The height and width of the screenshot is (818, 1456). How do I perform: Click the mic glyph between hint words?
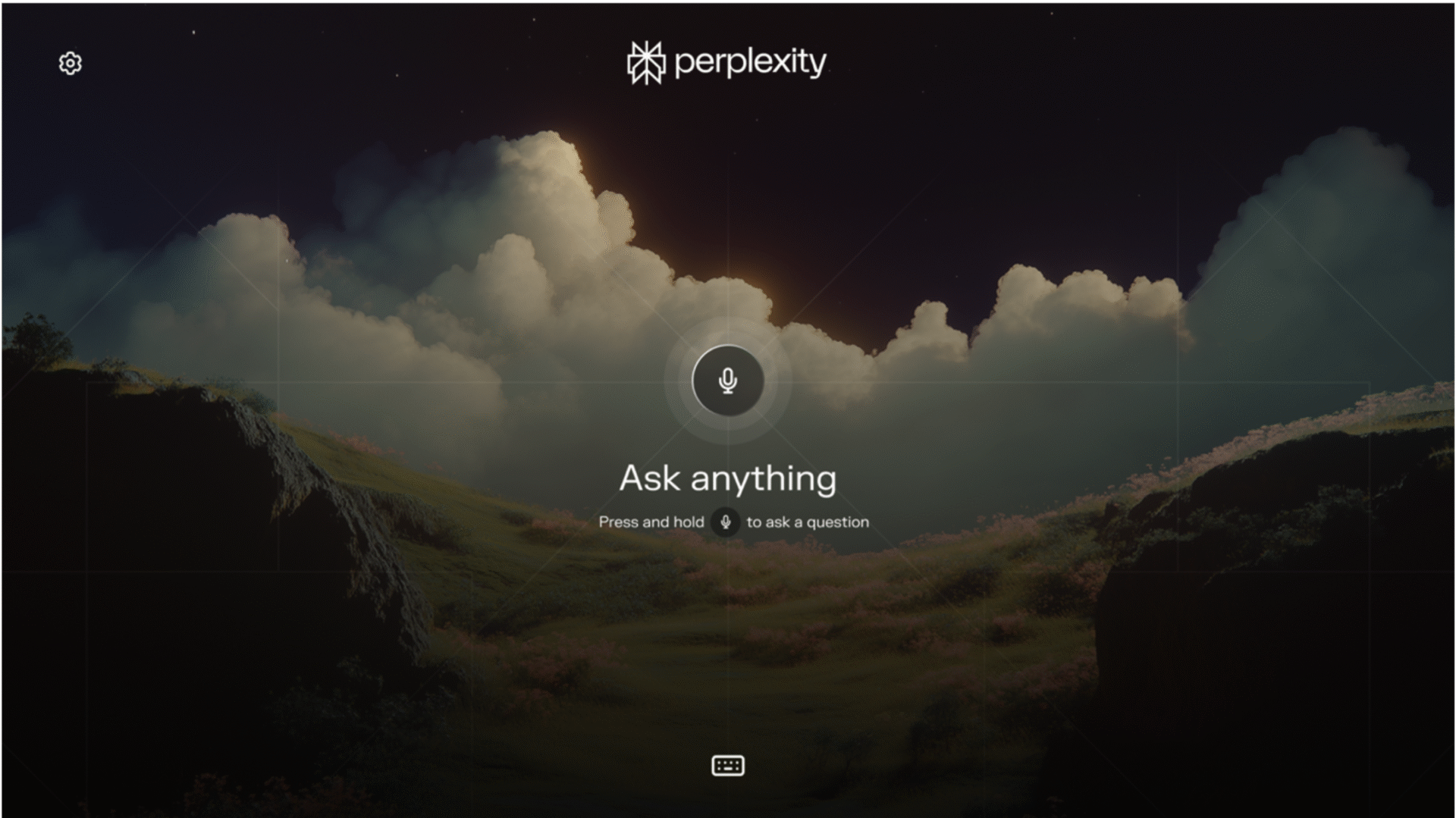pos(725,522)
